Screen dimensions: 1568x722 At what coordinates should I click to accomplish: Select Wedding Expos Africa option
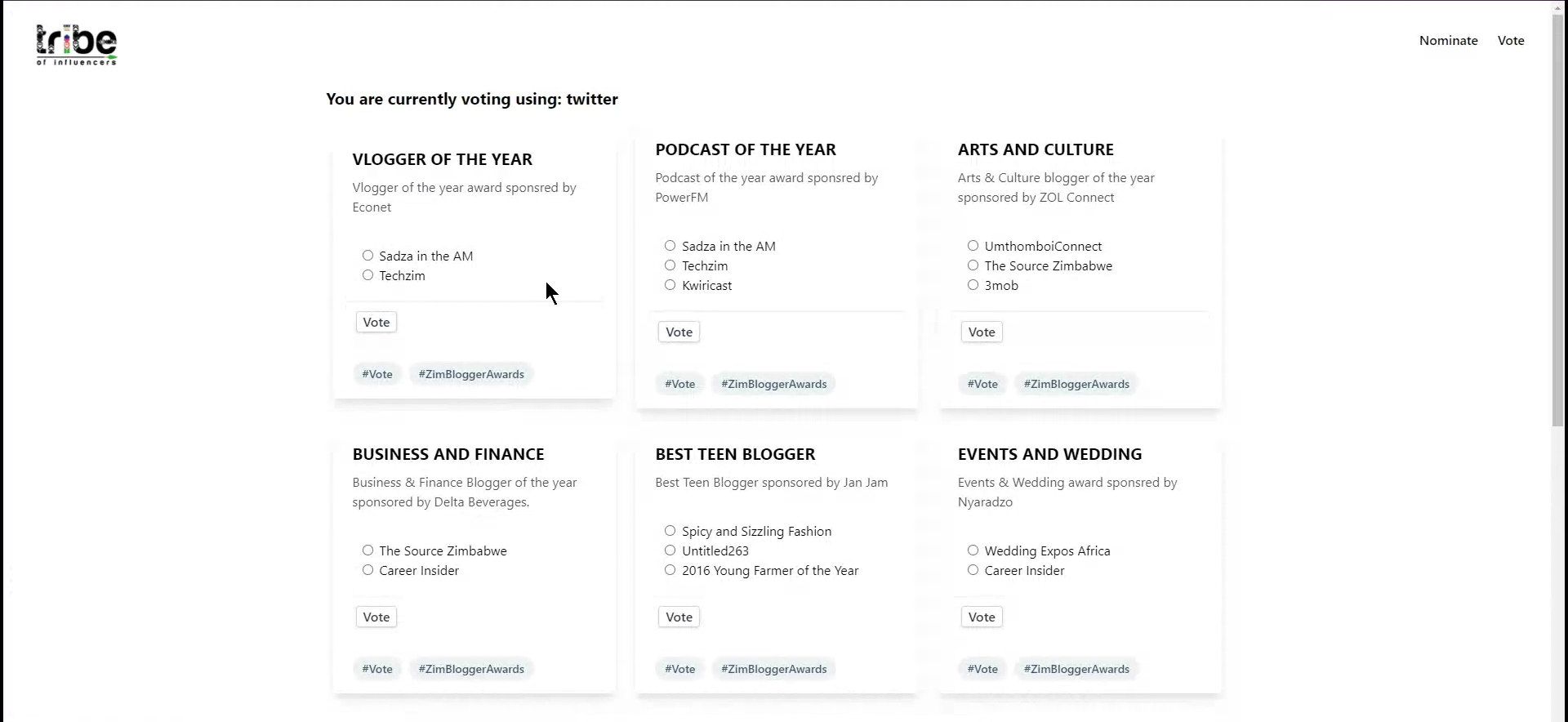(x=973, y=550)
